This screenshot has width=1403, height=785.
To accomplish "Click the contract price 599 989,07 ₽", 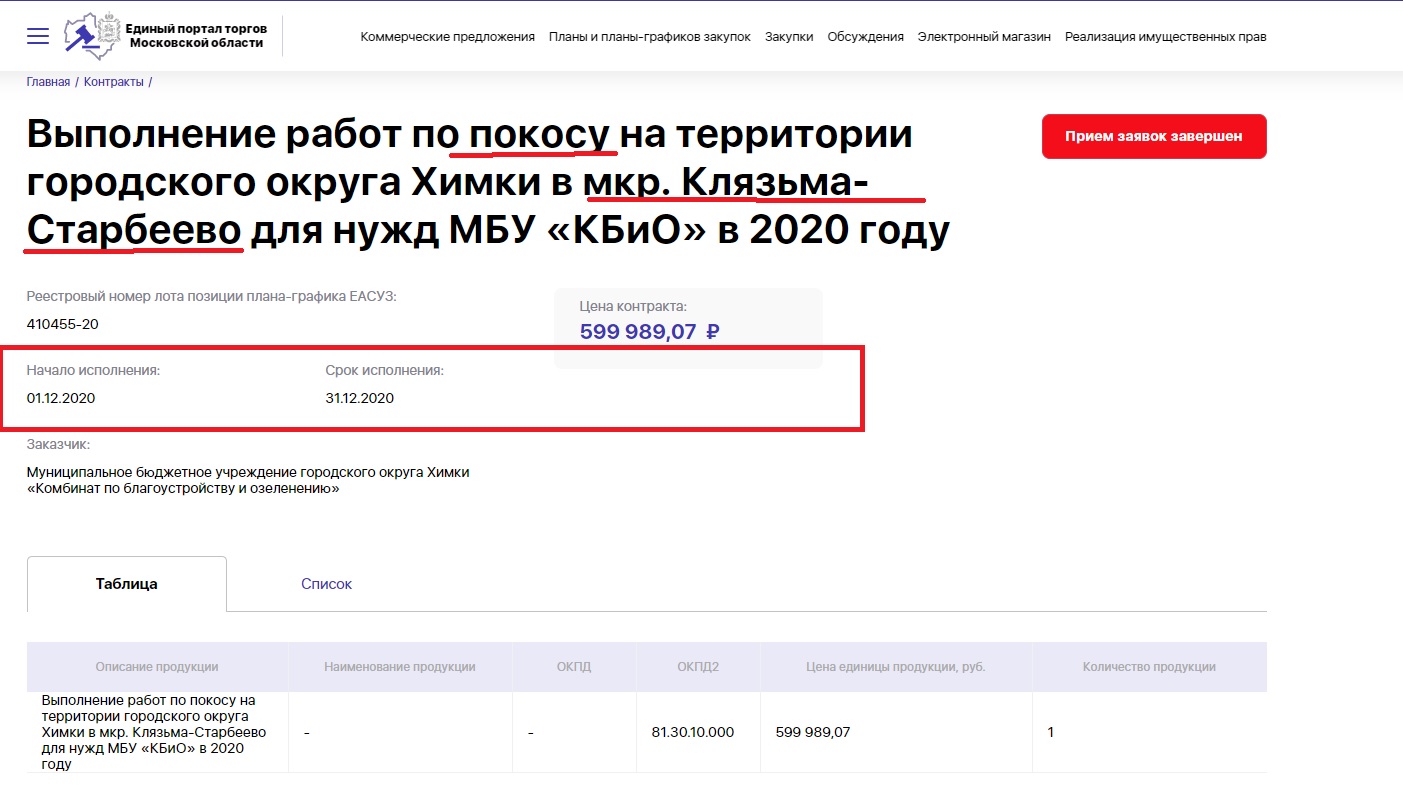I will click(x=649, y=332).
